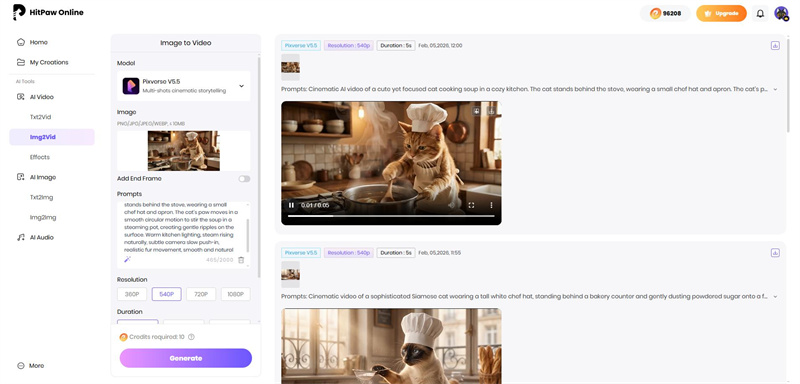Click the Home house icon
Screen dimensions: 800x384
click(20, 42)
